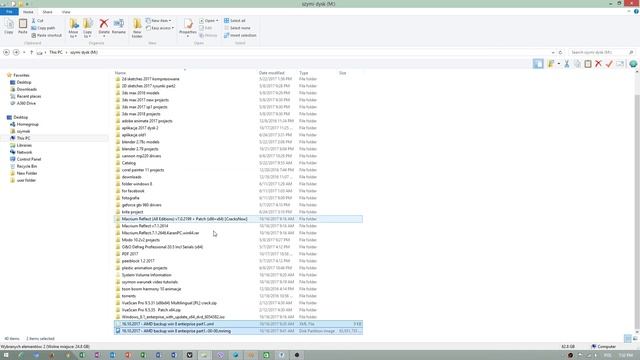Image resolution: width=640 pixels, height=360 pixels.
Task: Open the Easy access dropdown
Action: click(160, 28)
